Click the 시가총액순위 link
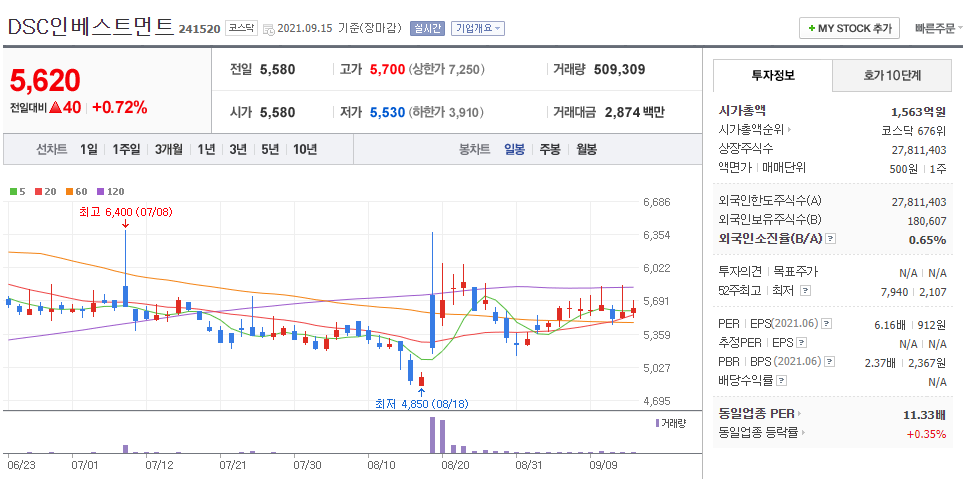The image size is (970, 479). pos(751,130)
